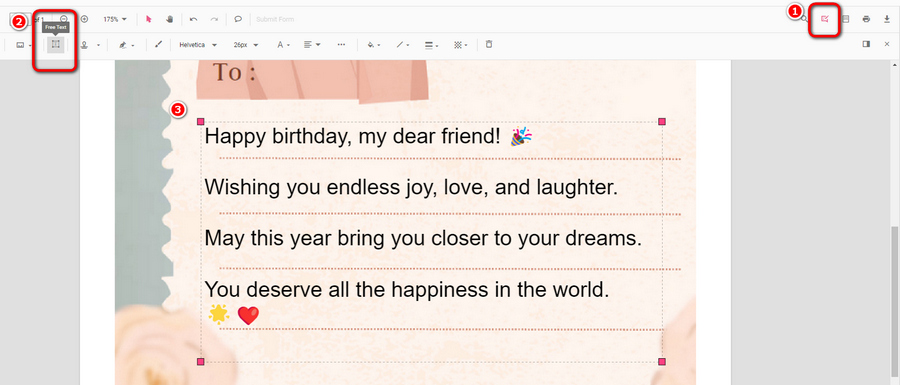Viewport: 900px width, 385px height.
Task: Open the text alignment dropdown
Action: click(312, 44)
